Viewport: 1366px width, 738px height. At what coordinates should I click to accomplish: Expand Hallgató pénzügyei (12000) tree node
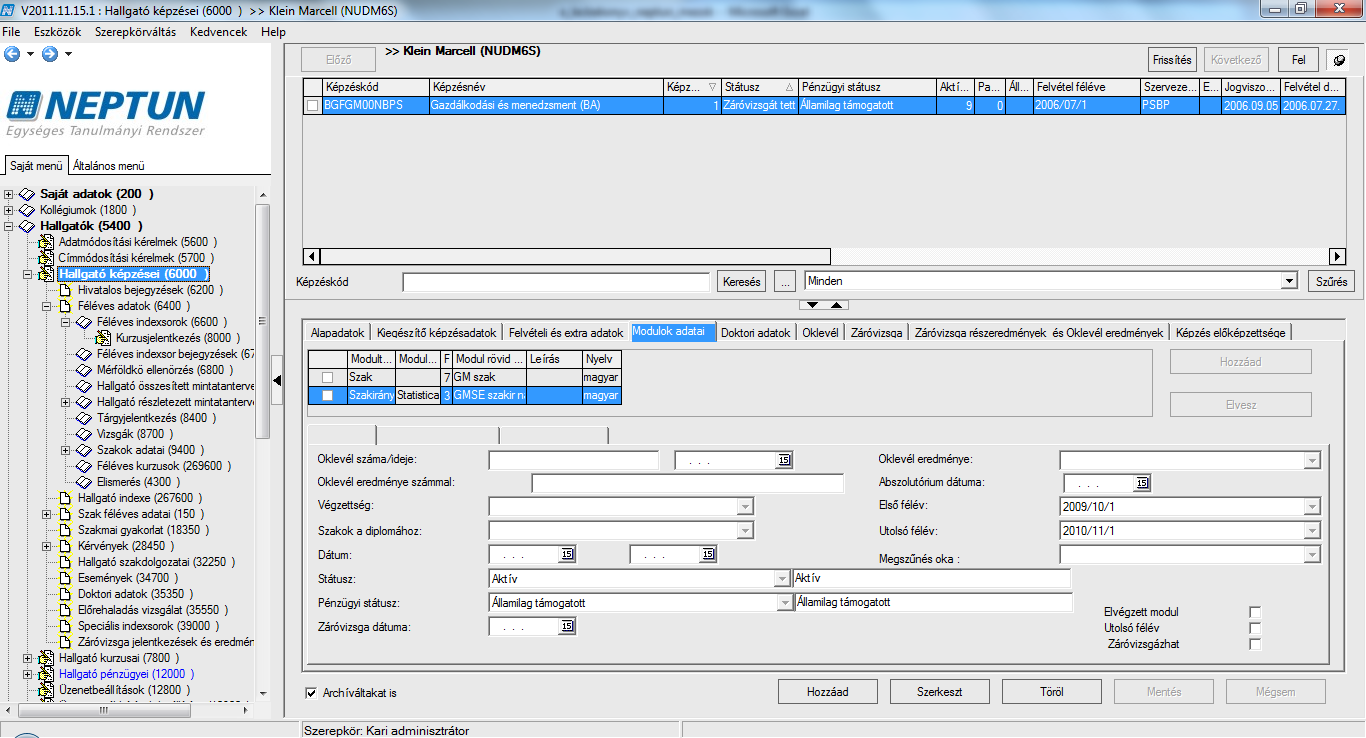[x=28, y=674]
